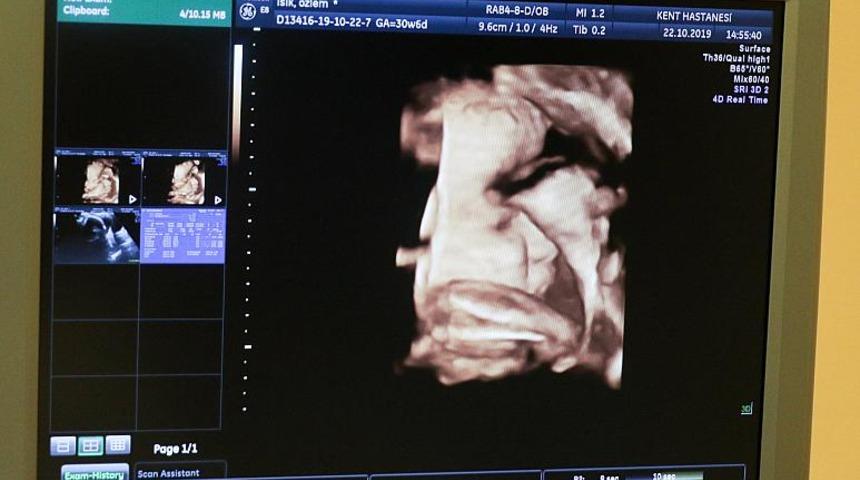Switch to the Scan Assistant tab
The width and height of the screenshot is (860, 480).
click(170, 472)
